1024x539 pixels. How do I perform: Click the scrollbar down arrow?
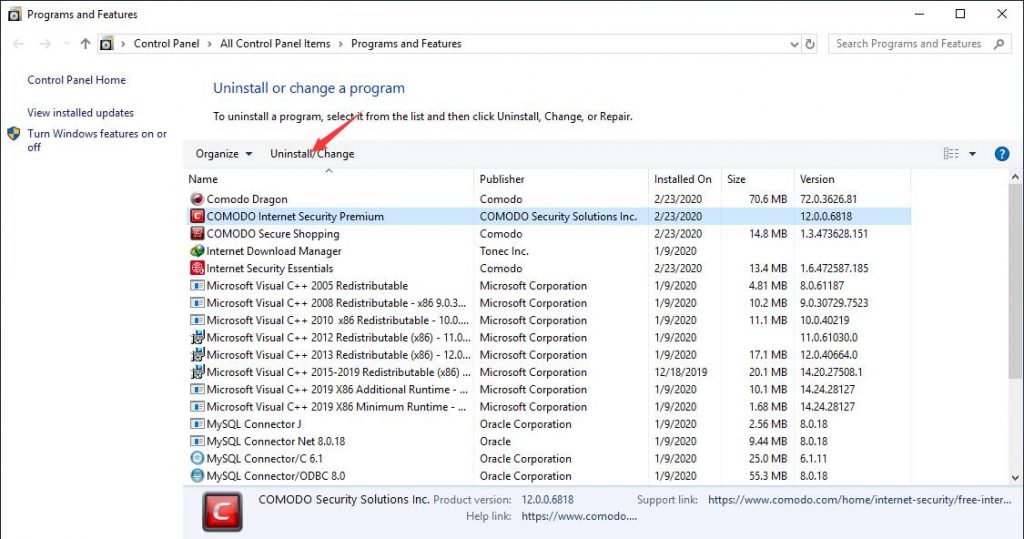click(1015, 478)
